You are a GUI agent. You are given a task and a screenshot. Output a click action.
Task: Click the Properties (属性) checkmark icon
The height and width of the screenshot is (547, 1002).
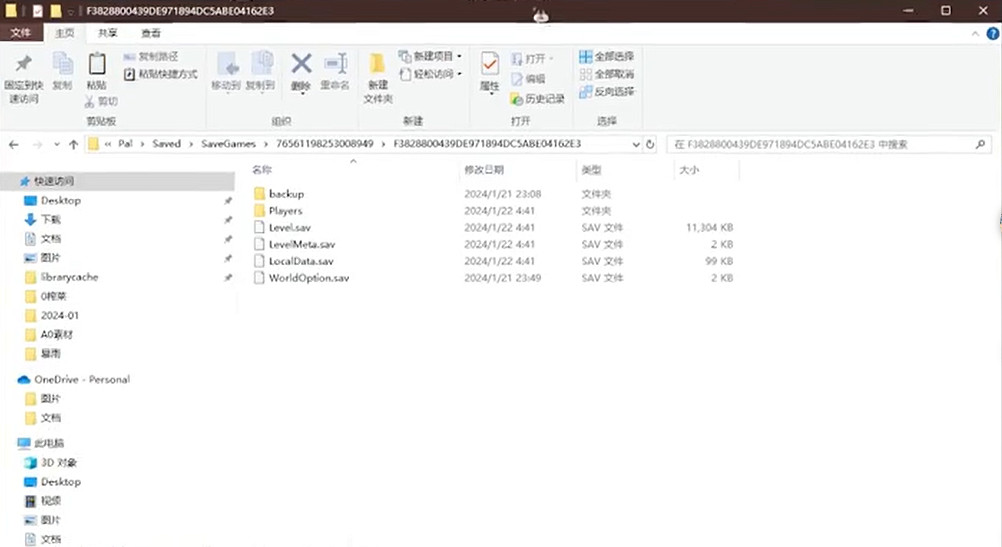489,65
